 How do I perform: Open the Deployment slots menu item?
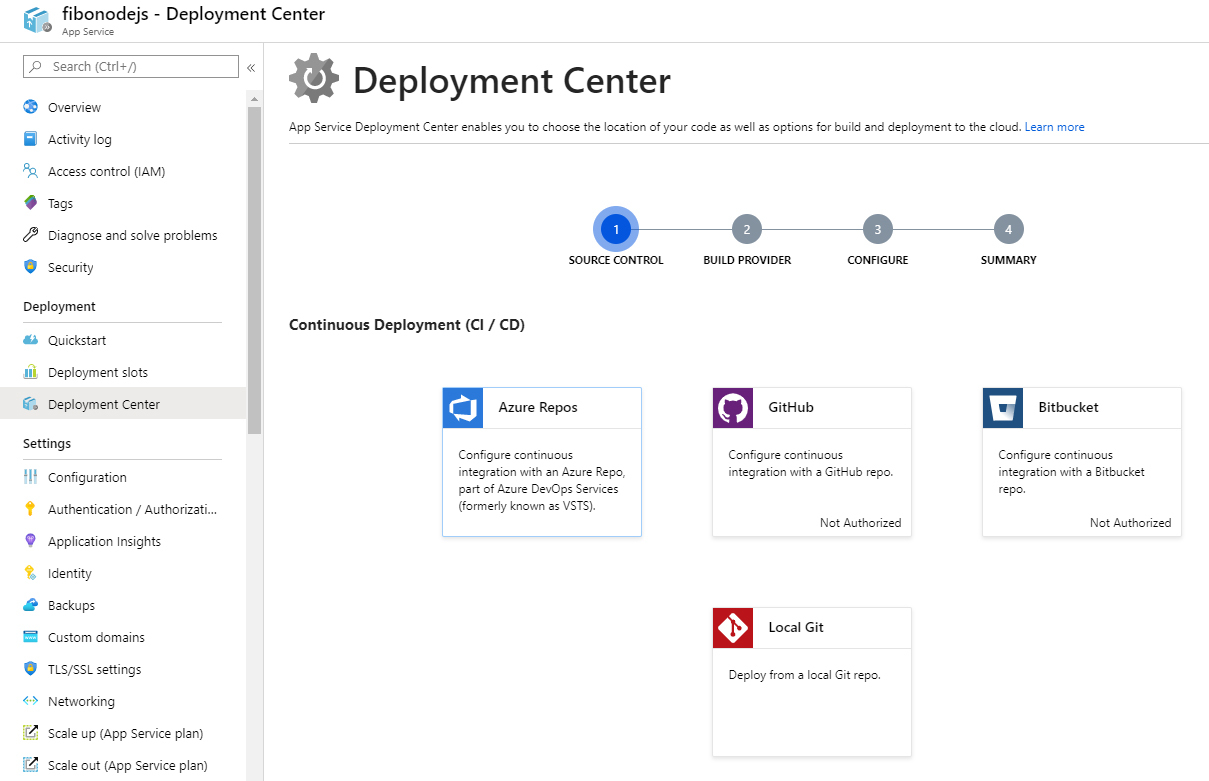pyautogui.click(x=98, y=373)
